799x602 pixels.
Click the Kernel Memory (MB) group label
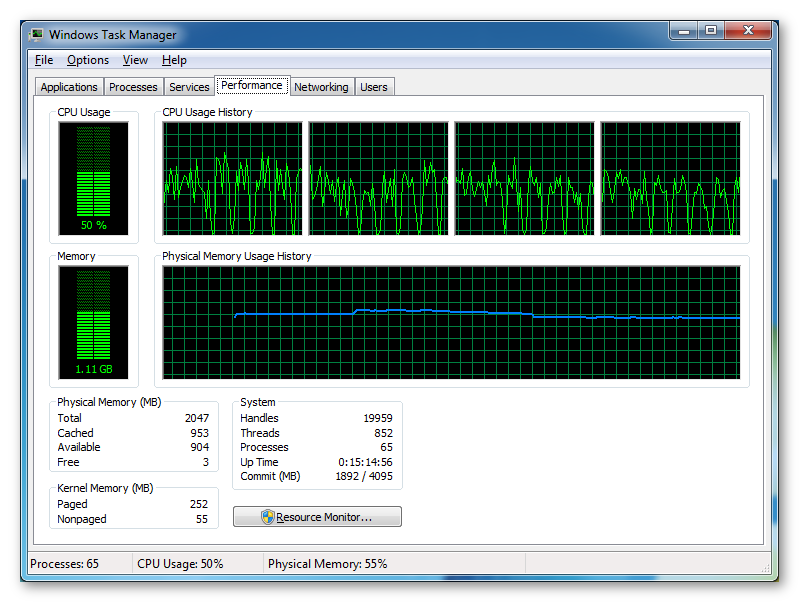(x=105, y=488)
